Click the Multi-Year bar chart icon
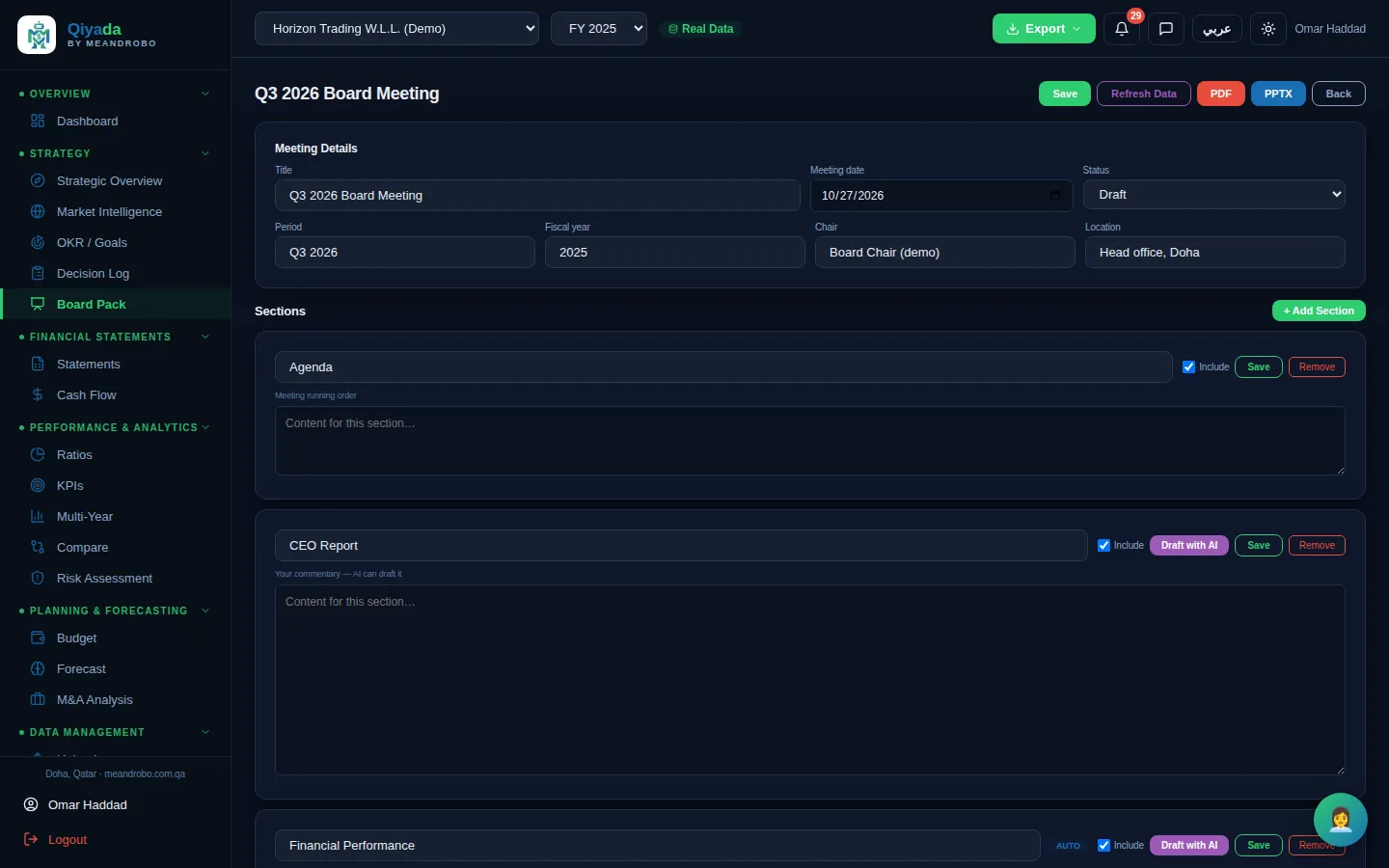The width and height of the screenshot is (1389, 868). [x=38, y=516]
